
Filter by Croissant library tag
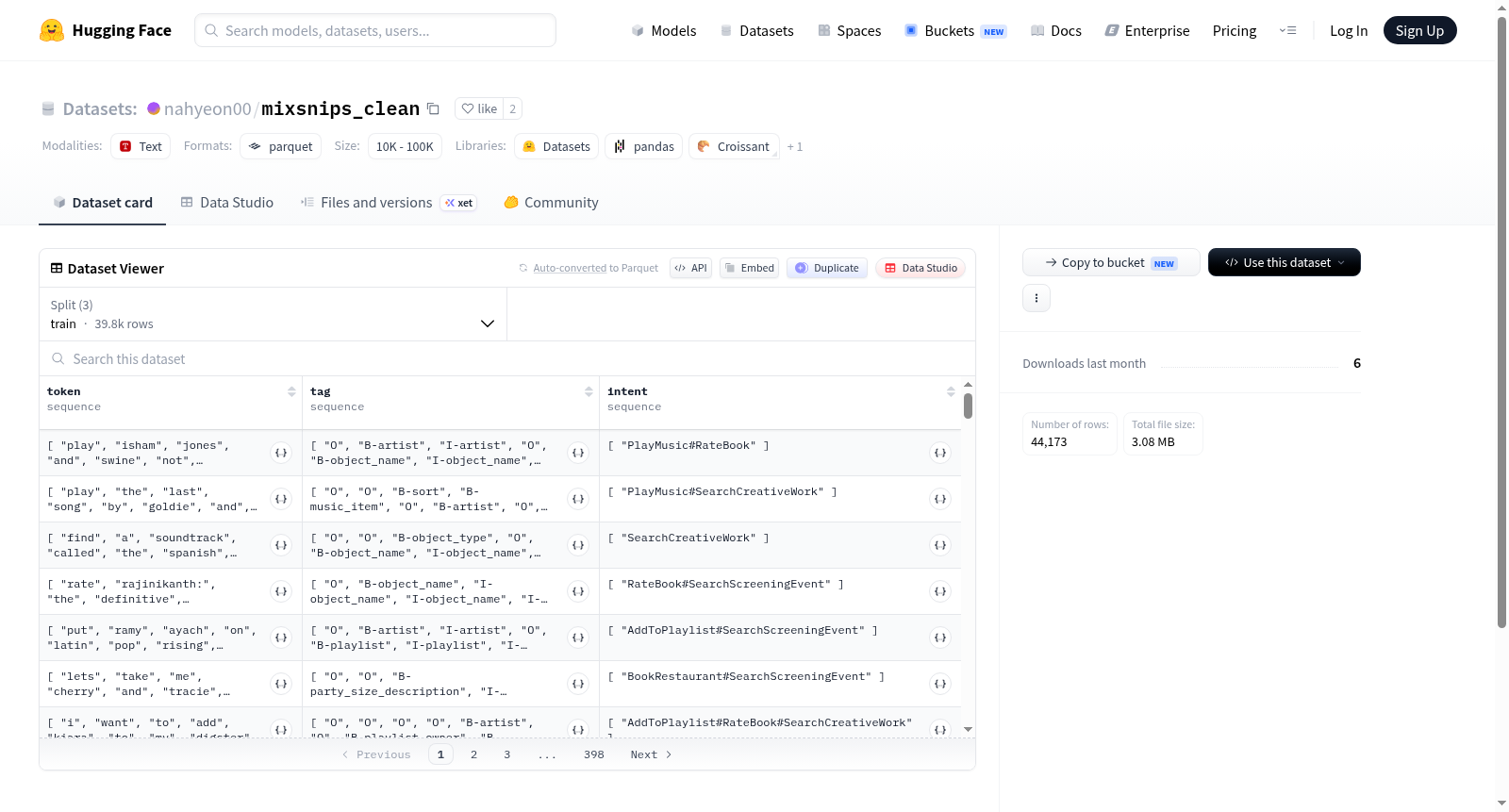[734, 146]
